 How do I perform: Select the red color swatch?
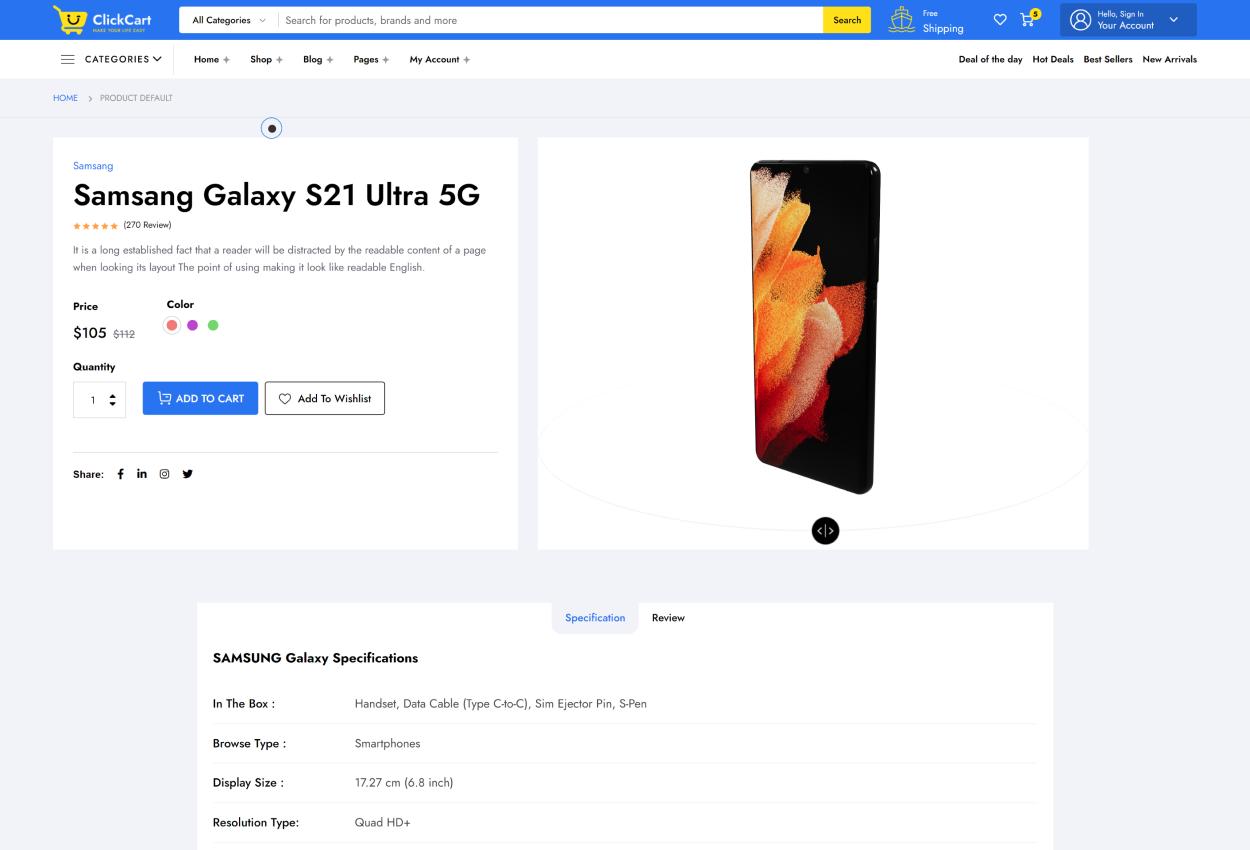(x=172, y=325)
